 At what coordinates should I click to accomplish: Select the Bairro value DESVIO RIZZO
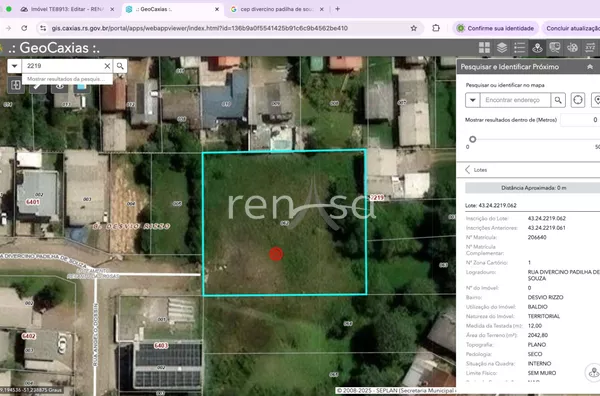tap(545, 297)
